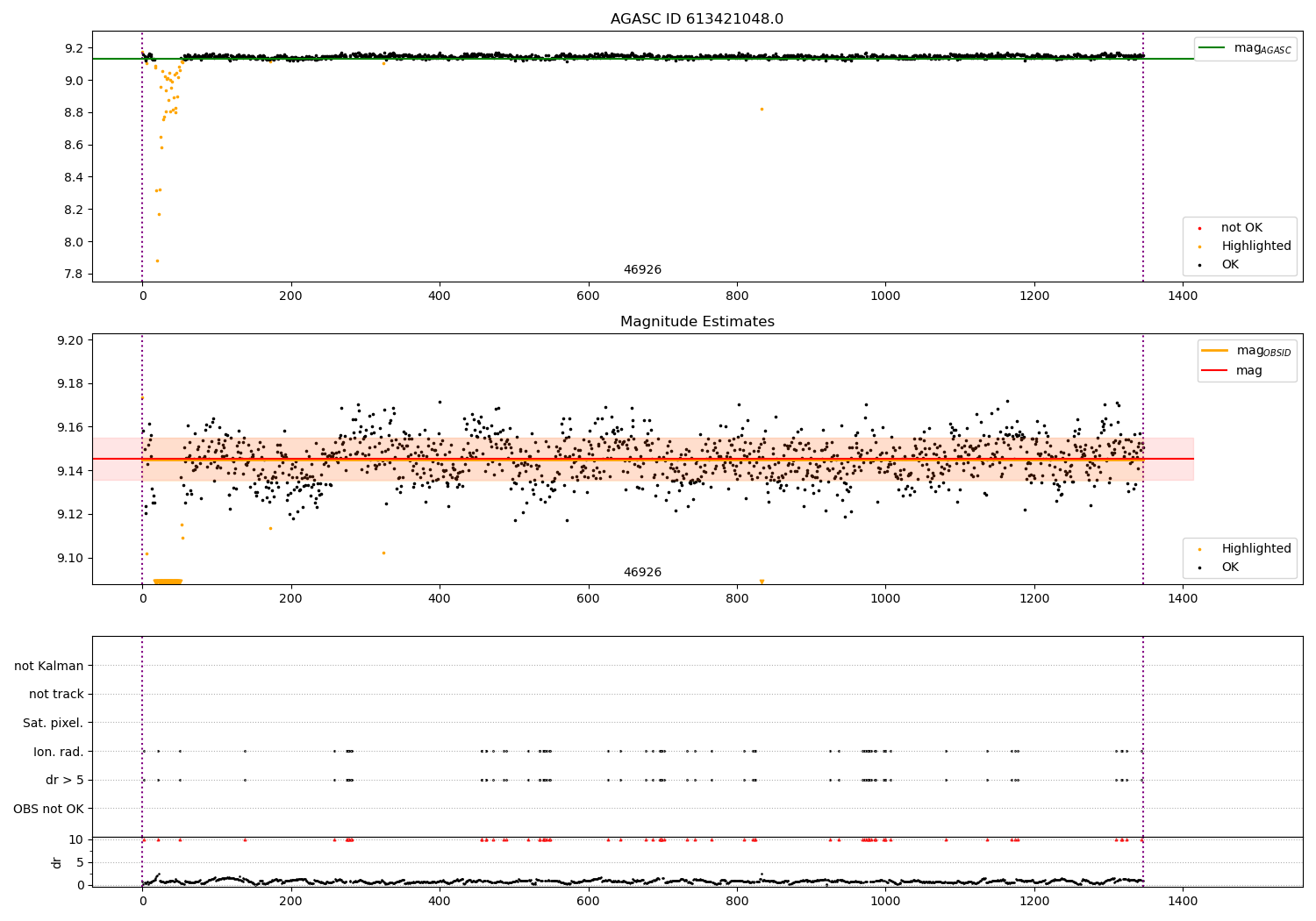Click the 'dr > 5' axis label
1316x921 pixels.
click(x=64, y=780)
